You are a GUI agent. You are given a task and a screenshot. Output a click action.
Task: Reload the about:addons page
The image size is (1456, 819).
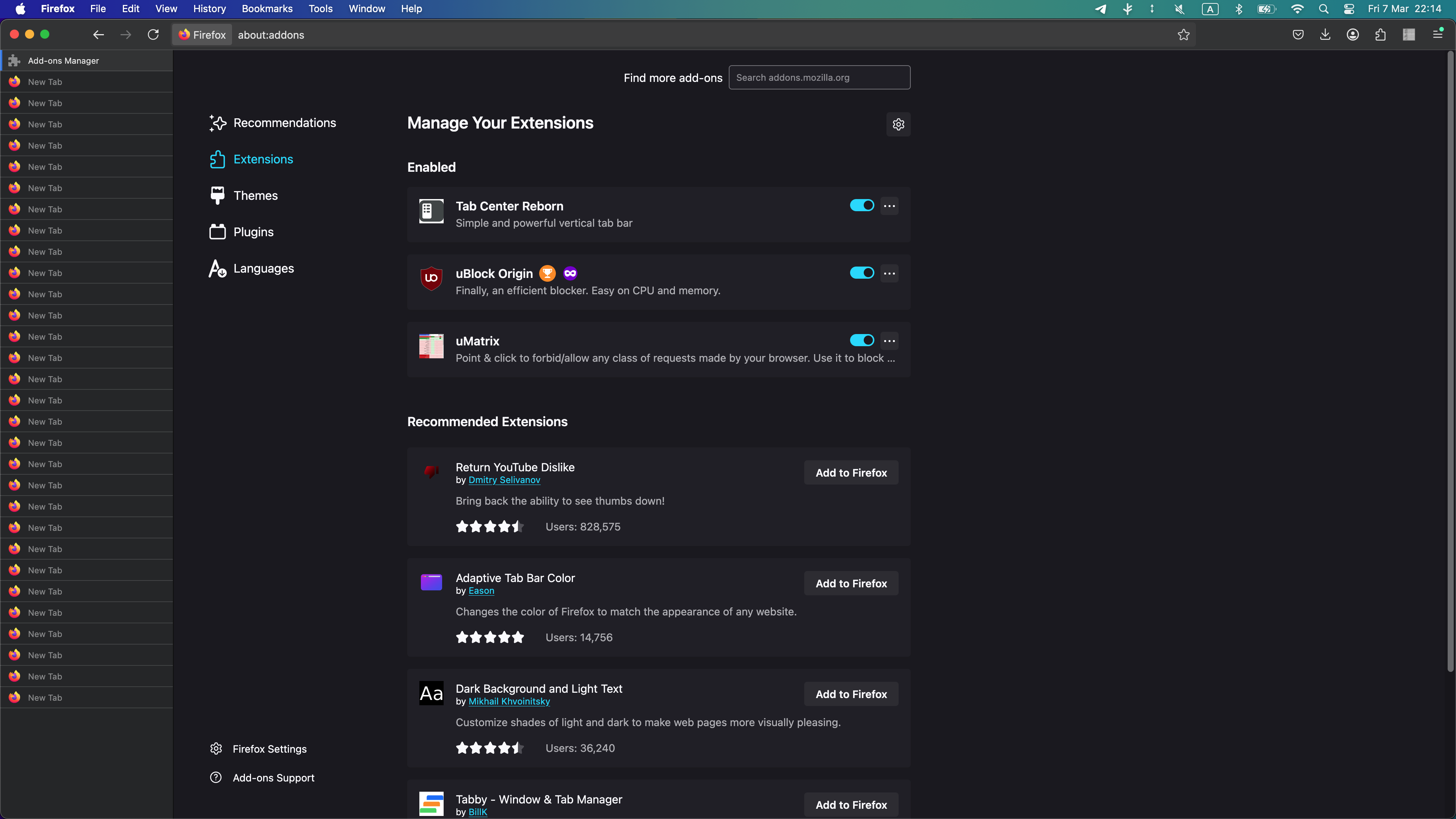coord(153,35)
